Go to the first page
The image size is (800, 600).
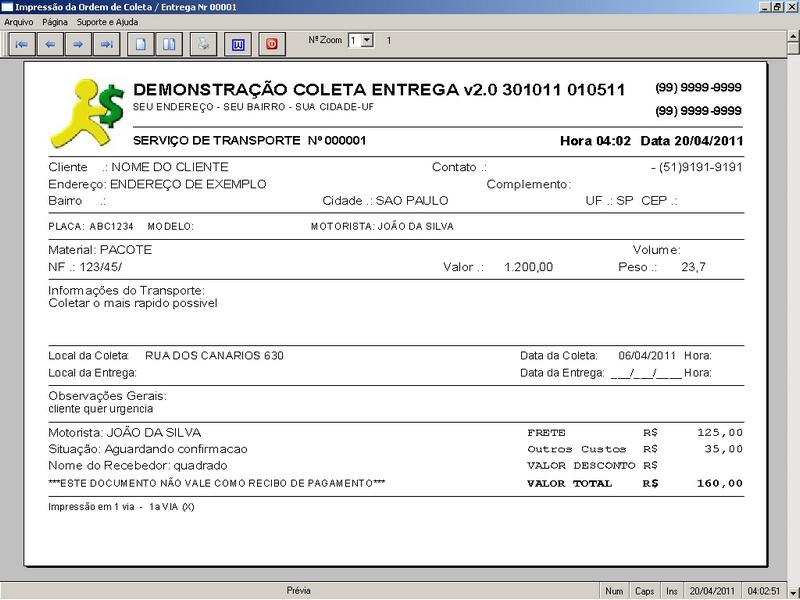[21, 44]
